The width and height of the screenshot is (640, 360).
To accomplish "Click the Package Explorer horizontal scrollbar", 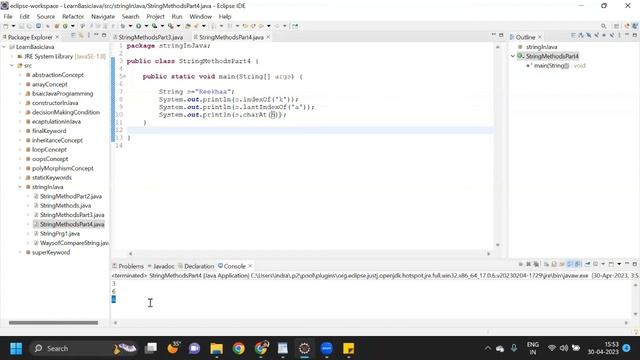I will pos(53,323).
